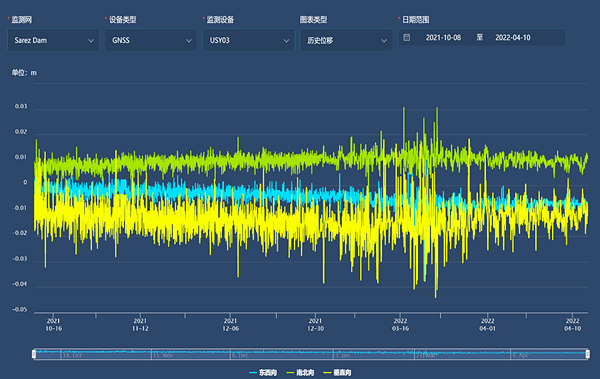Expand the 监测设备 USY03 selector
Image resolution: width=600 pixels, height=379 pixels.
[248, 40]
